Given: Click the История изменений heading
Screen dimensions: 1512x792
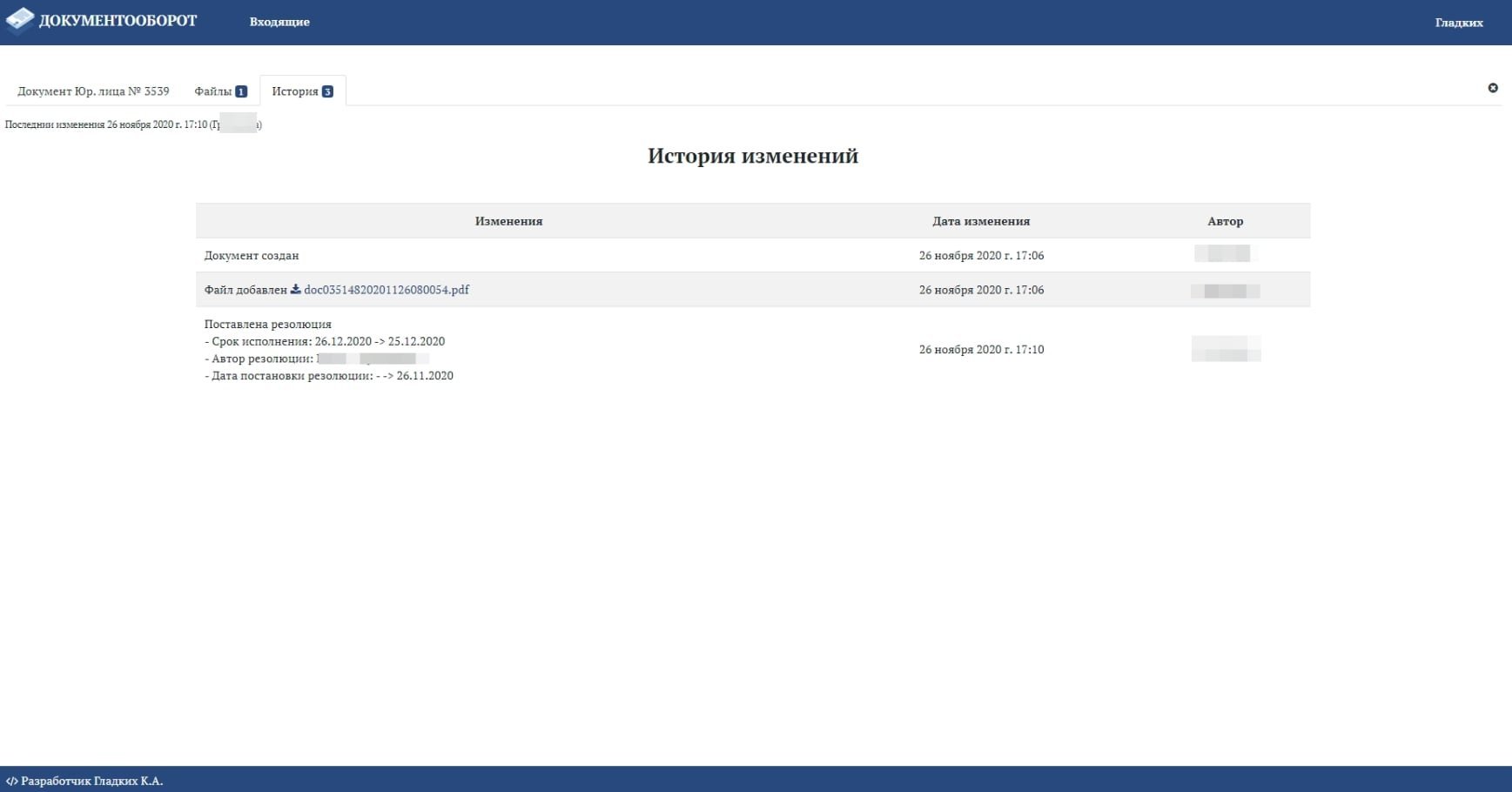Looking at the screenshot, I should coord(753,156).
